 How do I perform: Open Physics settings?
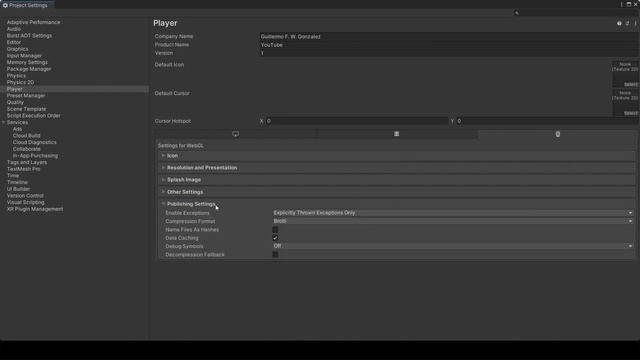pos(16,76)
